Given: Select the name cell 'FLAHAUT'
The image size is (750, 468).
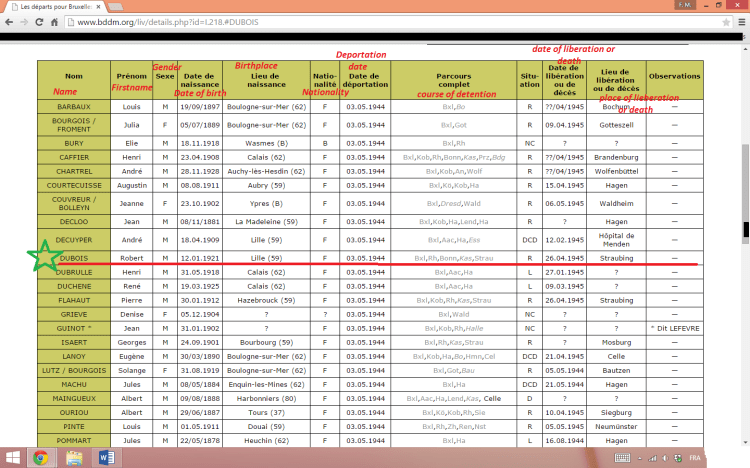Looking at the screenshot, I should pyautogui.click(x=74, y=300).
